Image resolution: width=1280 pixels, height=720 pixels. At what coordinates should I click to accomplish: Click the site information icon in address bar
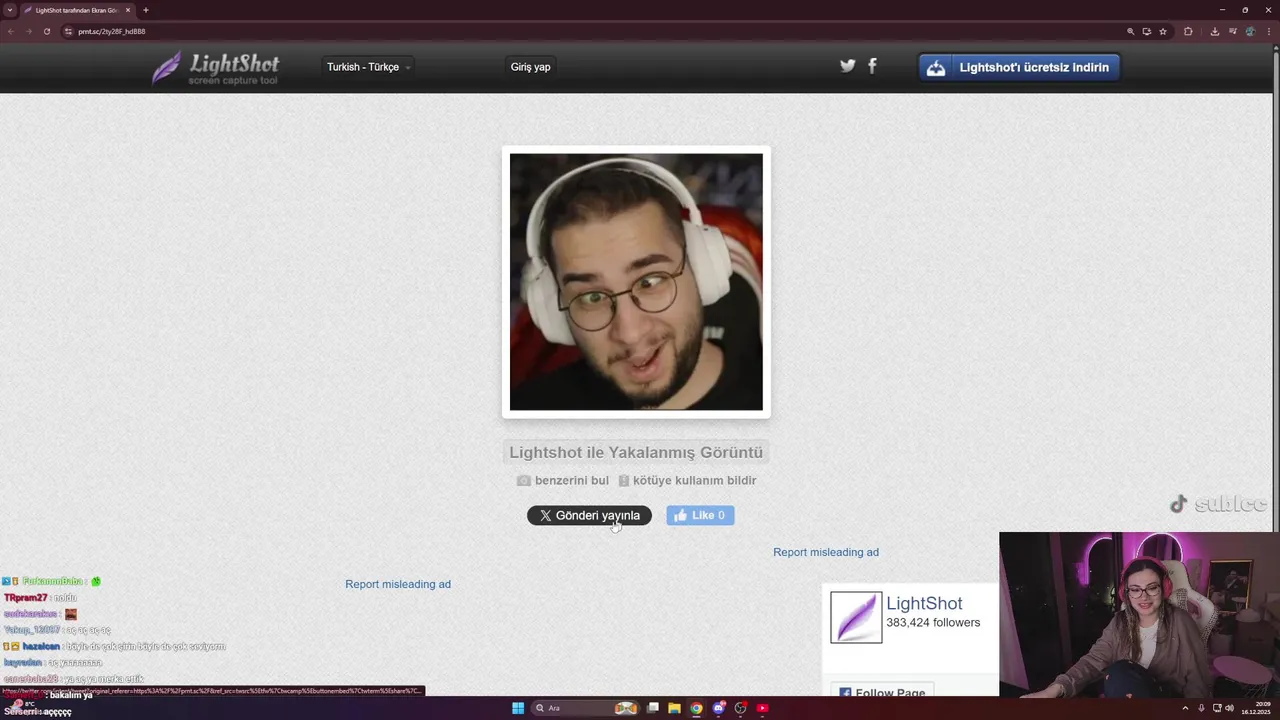(x=68, y=31)
